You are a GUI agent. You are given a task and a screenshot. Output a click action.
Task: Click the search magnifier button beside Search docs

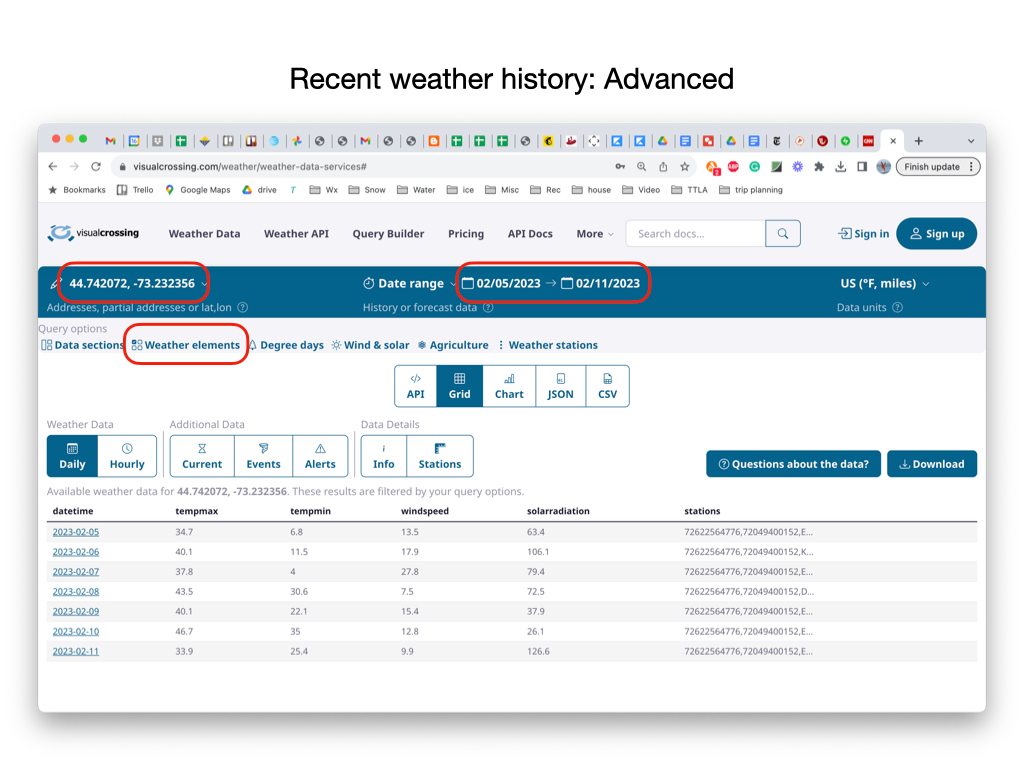pyautogui.click(x=783, y=234)
